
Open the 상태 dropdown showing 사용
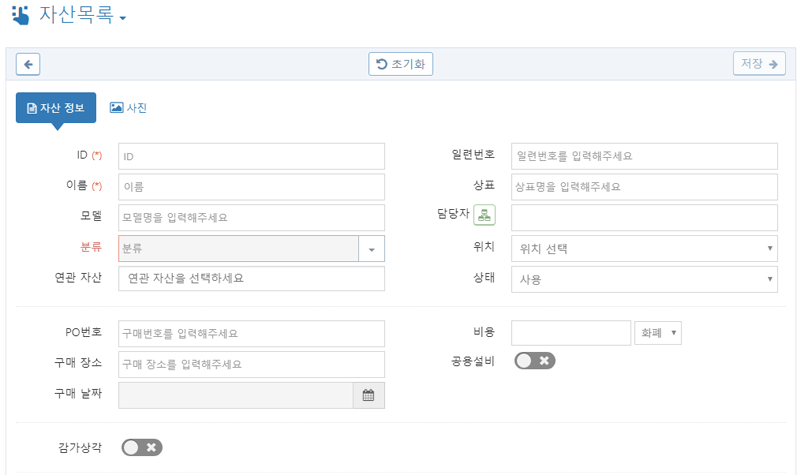(x=644, y=280)
